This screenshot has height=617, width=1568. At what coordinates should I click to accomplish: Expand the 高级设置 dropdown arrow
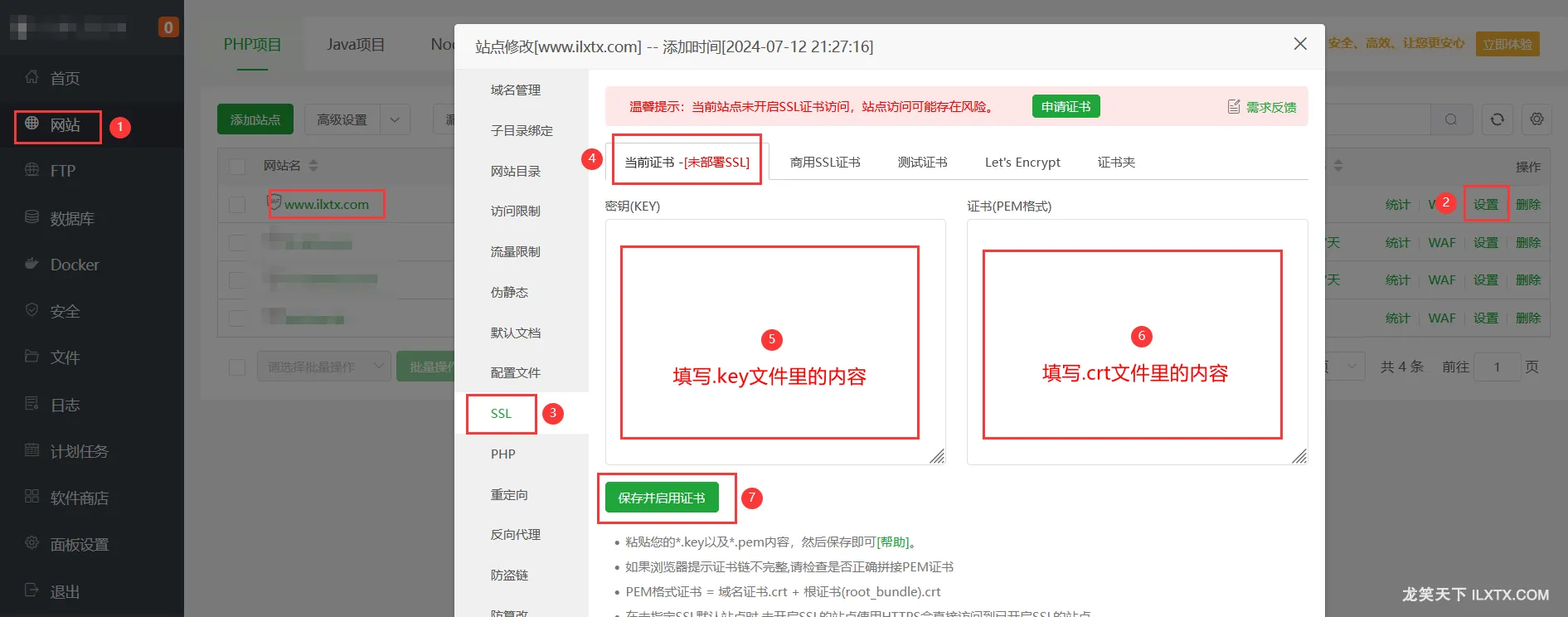click(395, 119)
